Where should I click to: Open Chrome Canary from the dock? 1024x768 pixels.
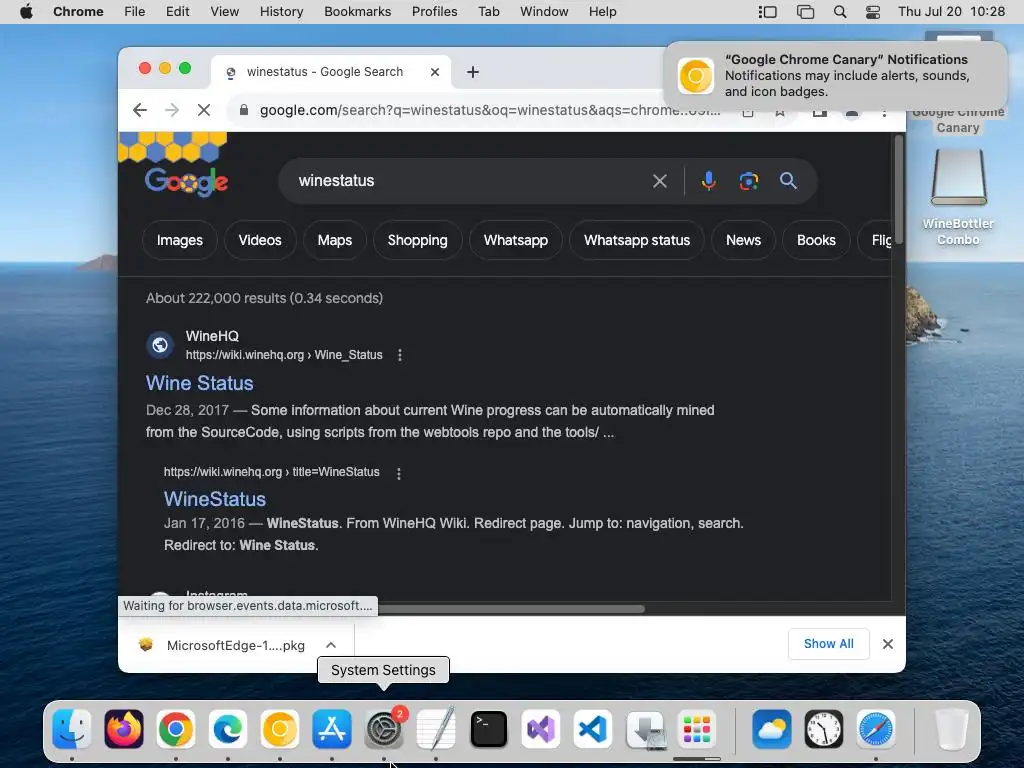coord(280,729)
